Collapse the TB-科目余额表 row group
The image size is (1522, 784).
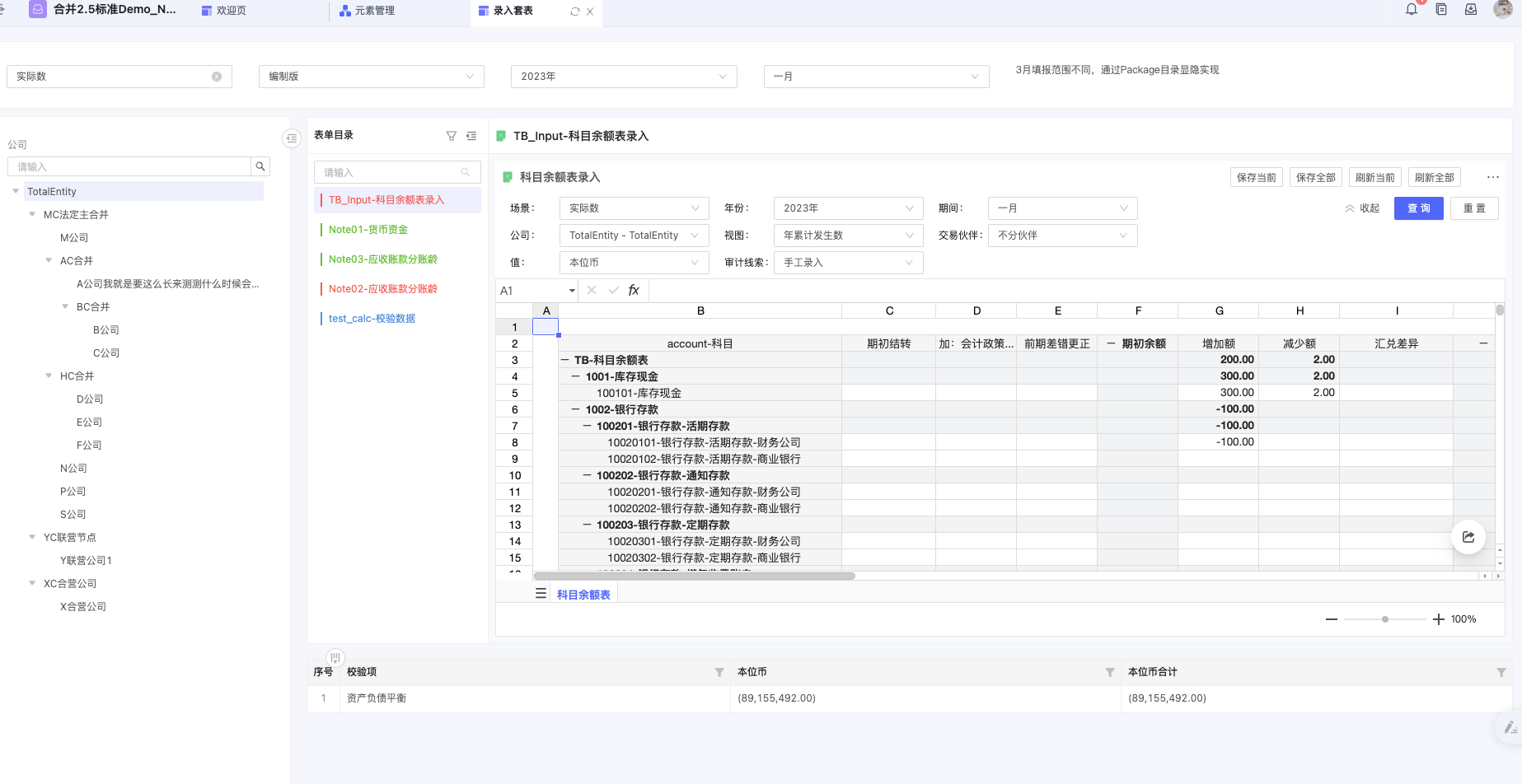pyautogui.click(x=565, y=360)
